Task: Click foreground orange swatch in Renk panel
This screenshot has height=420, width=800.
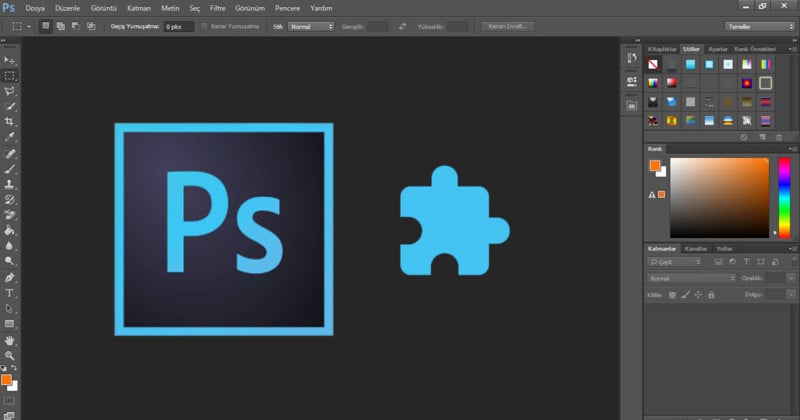Action: (x=654, y=165)
